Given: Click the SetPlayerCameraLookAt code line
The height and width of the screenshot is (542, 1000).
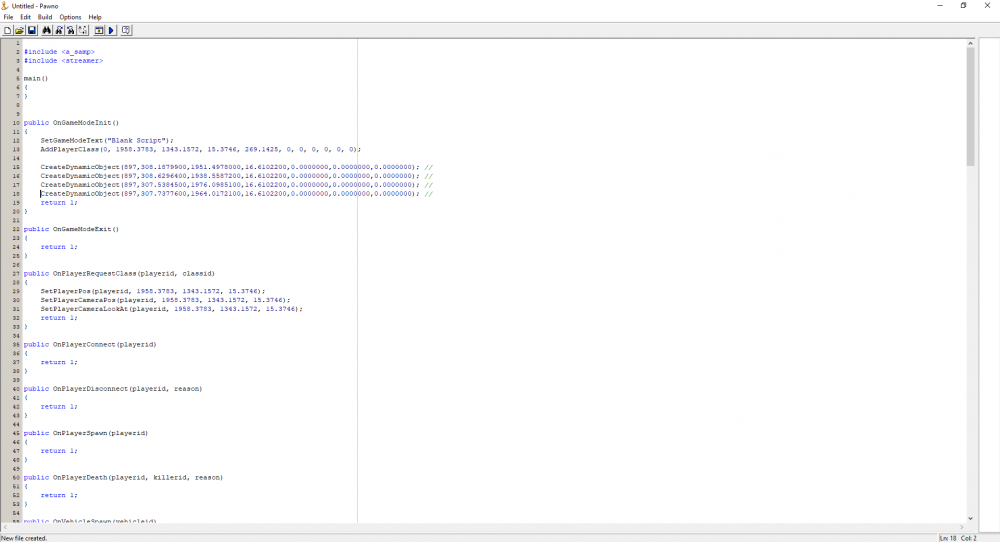Looking at the screenshot, I should pos(172,309).
